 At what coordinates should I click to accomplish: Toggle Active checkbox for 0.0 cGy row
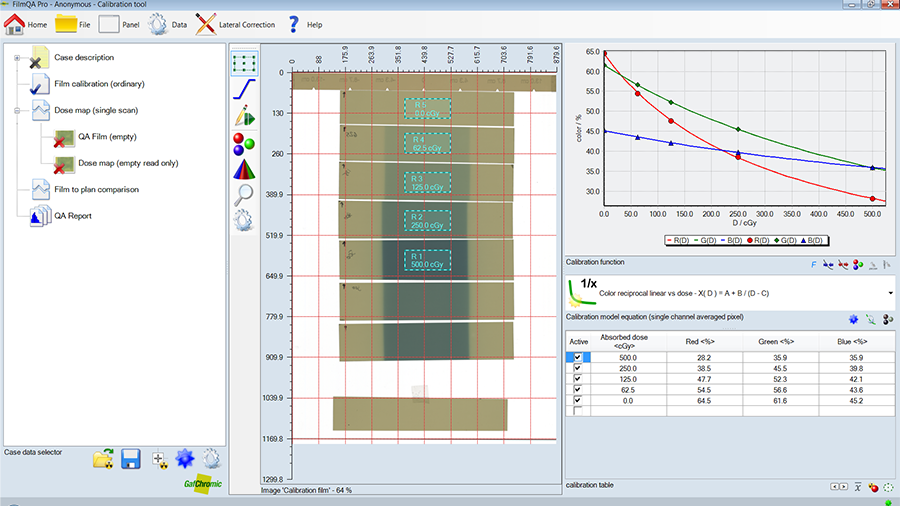point(579,401)
